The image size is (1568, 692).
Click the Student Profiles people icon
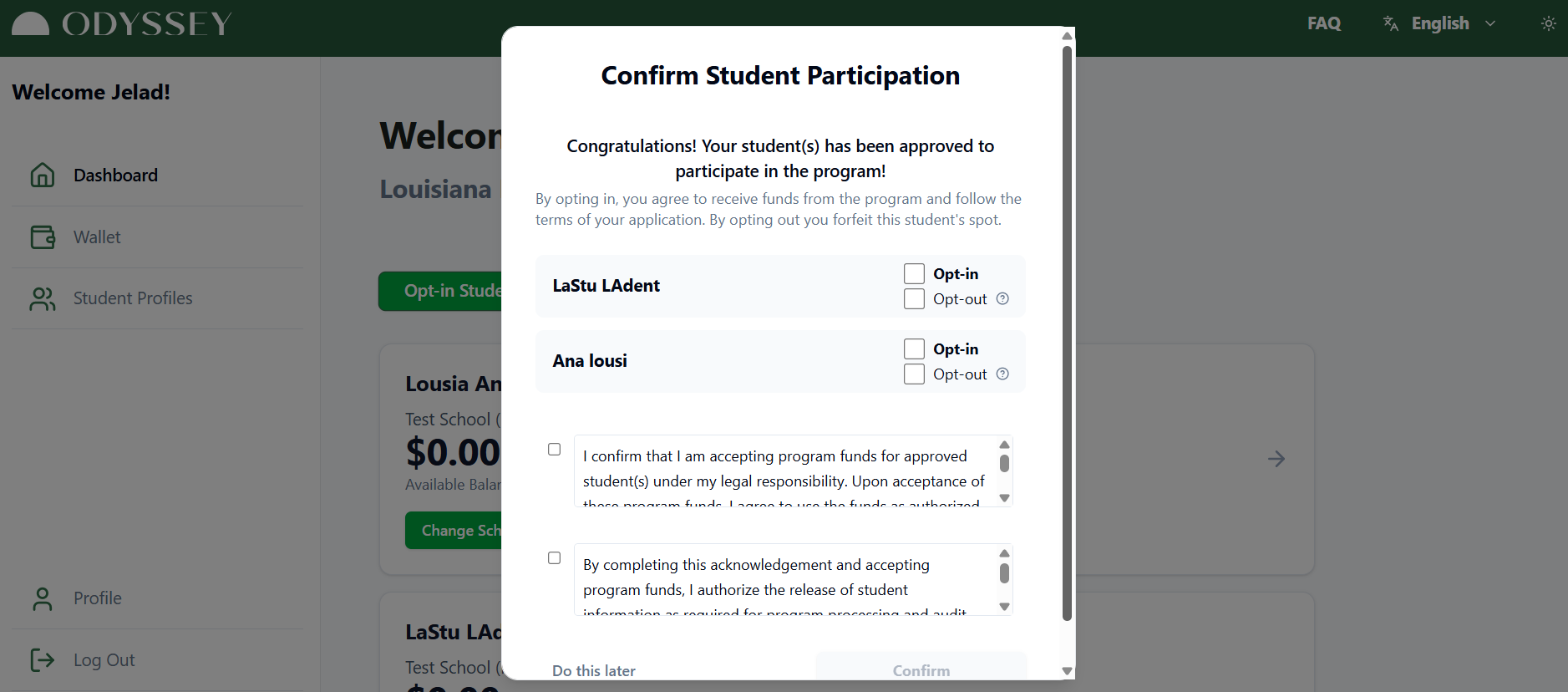[x=43, y=298]
